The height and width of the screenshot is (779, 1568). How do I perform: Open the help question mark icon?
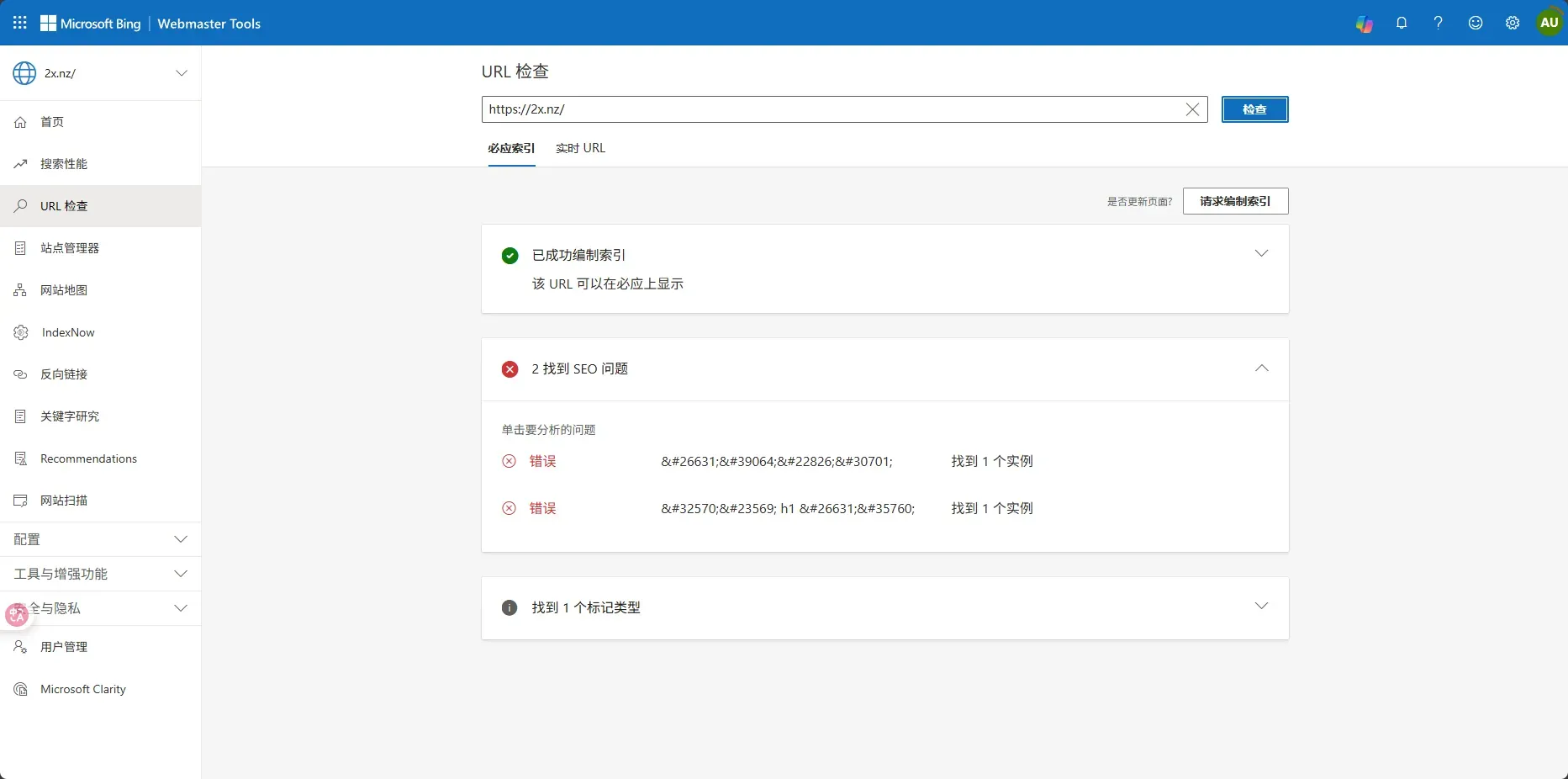pyautogui.click(x=1439, y=24)
